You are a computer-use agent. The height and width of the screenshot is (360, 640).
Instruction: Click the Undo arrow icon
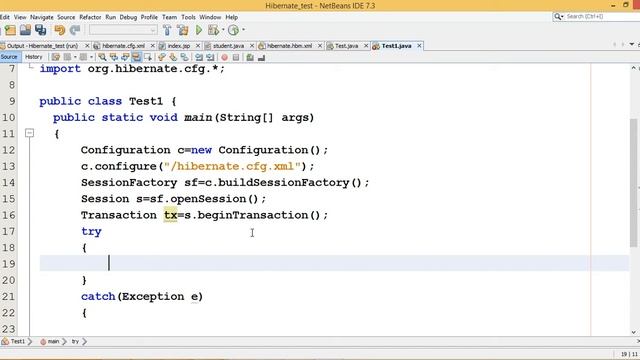(60, 30)
